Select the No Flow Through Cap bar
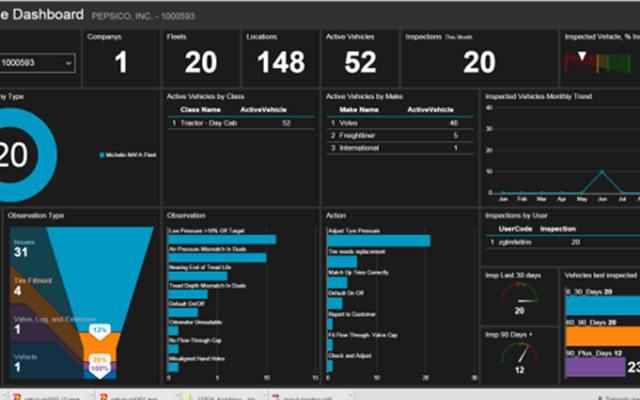 point(173,349)
